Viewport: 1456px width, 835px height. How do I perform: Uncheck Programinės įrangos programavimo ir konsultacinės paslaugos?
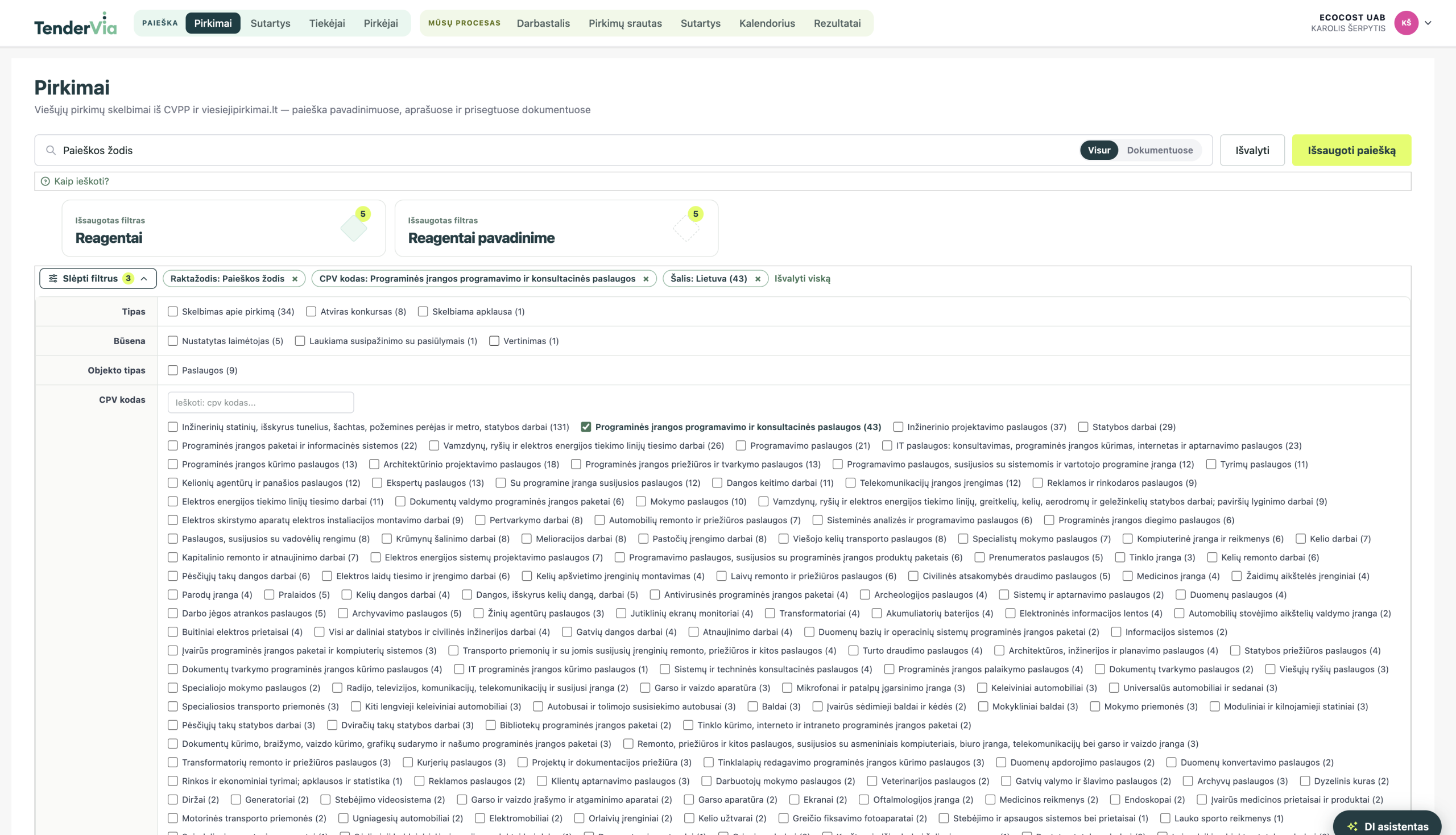click(x=586, y=427)
